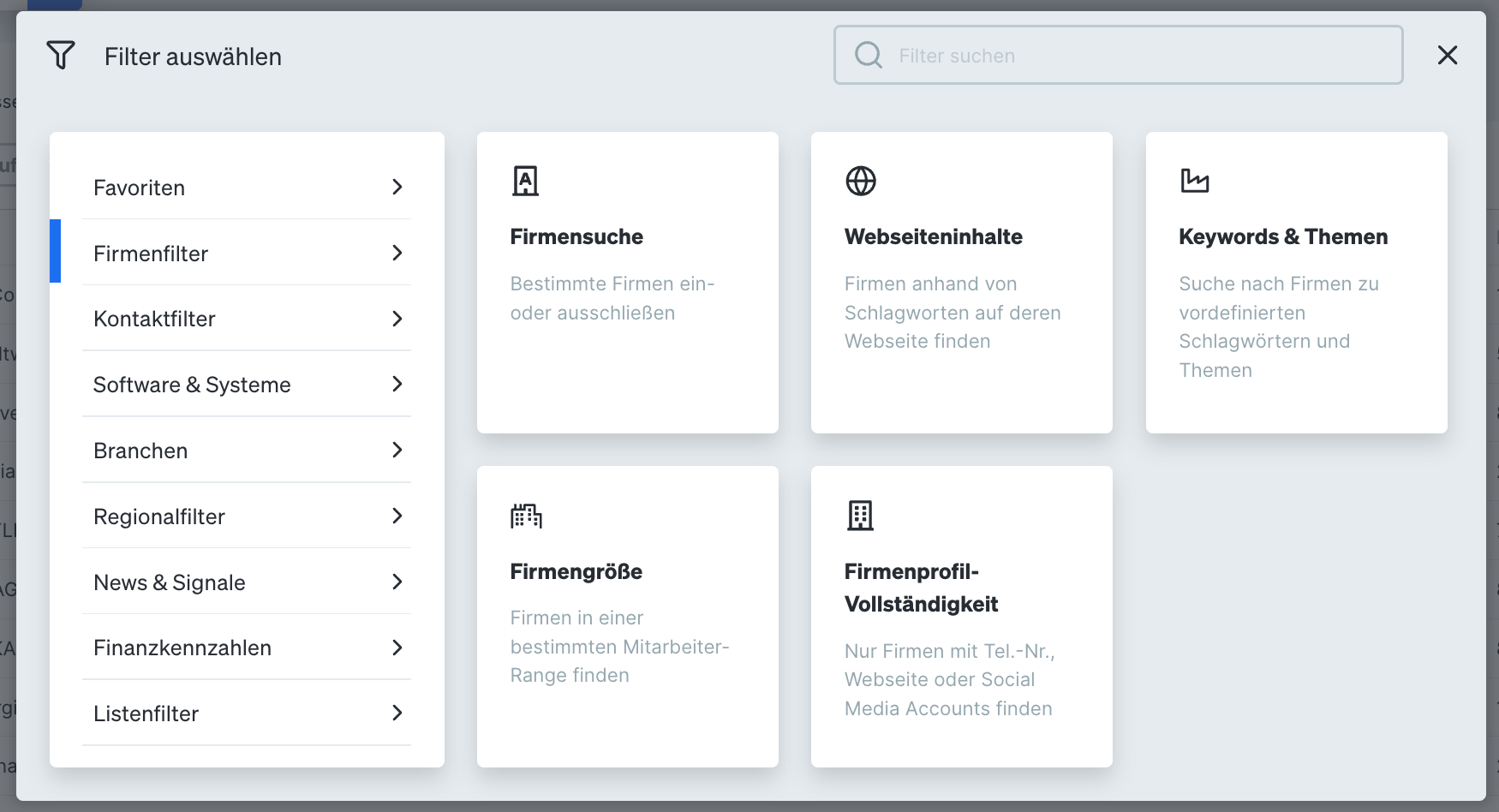The image size is (1499, 812).
Task: Open the Firmengröße filter card
Action: 628,615
